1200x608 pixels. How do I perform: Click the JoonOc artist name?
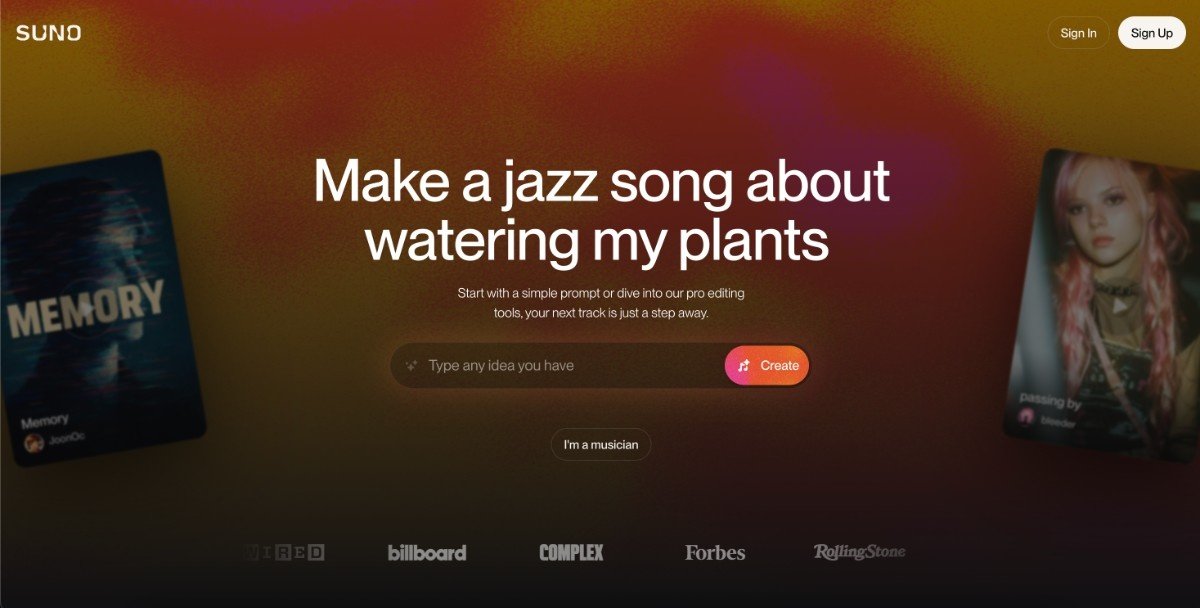click(65, 438)
